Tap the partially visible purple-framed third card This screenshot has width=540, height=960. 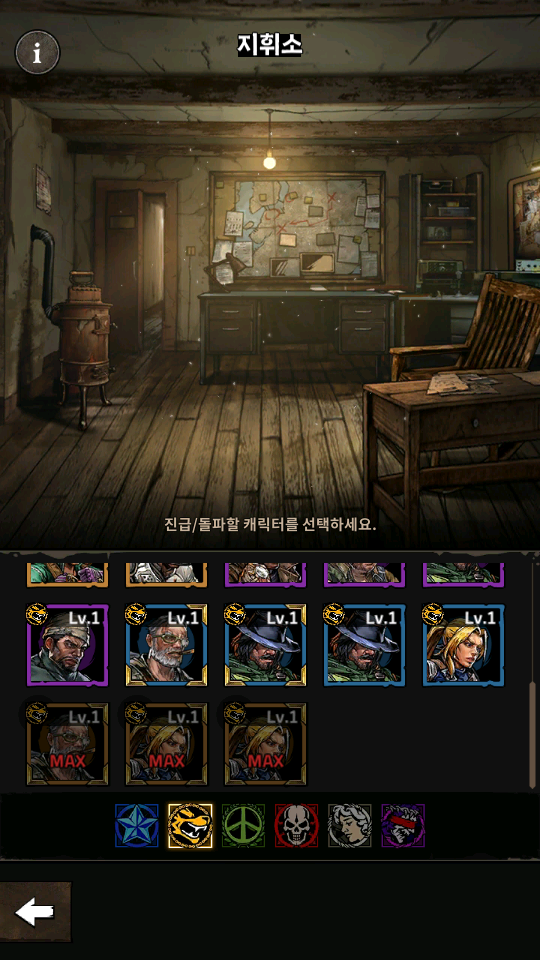point(266,576)
